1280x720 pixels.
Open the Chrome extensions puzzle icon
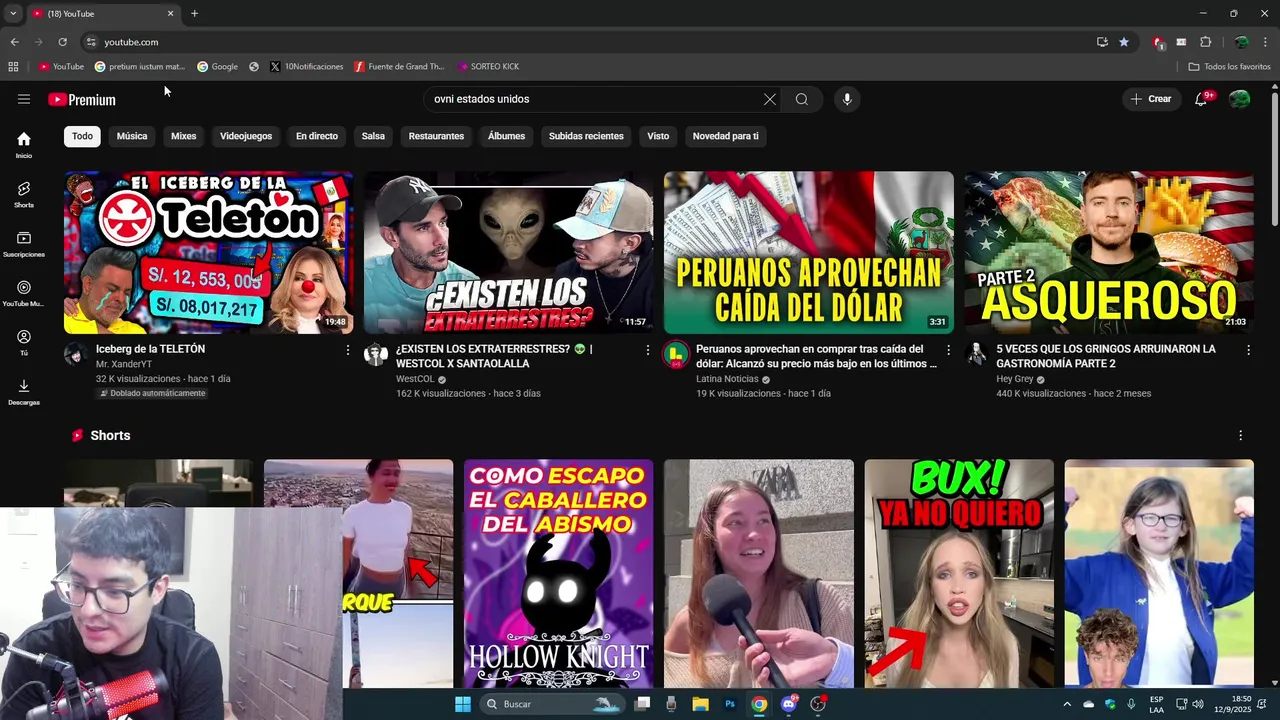1205,42
